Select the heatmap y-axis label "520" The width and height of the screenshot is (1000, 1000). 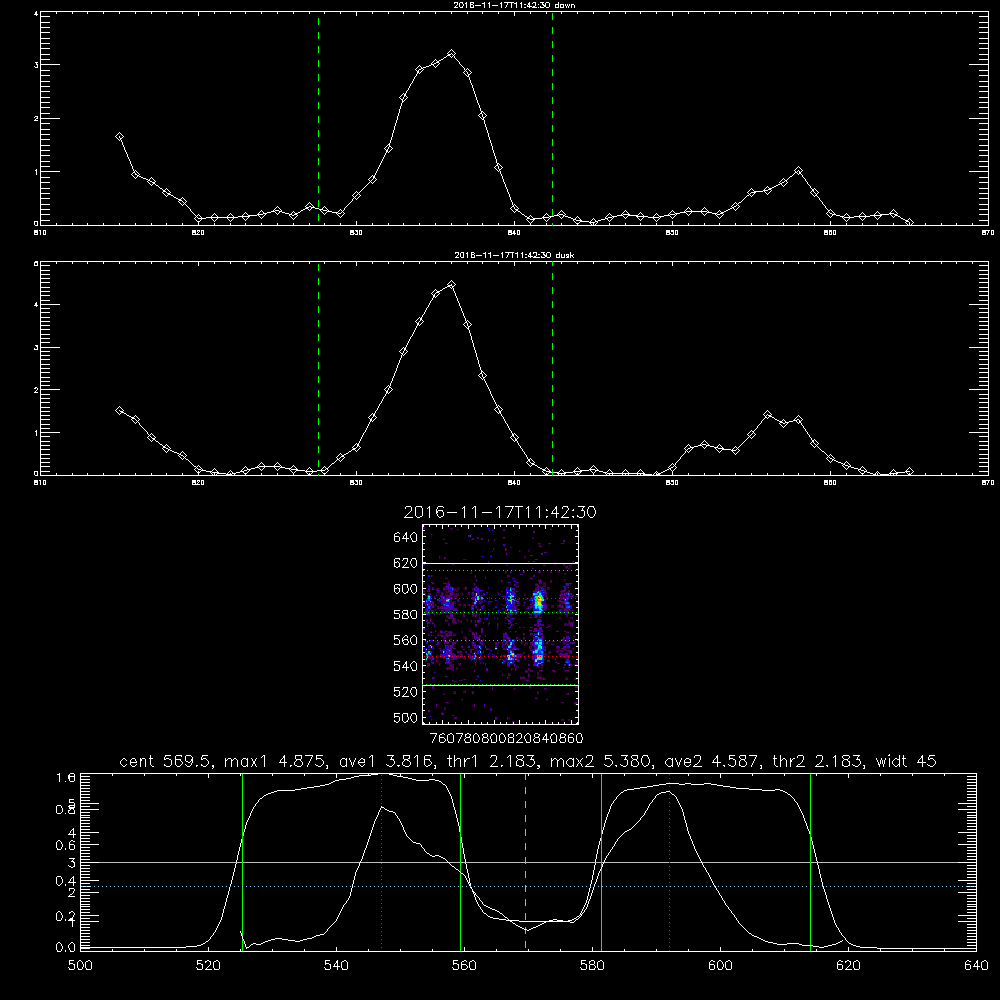pyautogui.click(x=406, y=692)
